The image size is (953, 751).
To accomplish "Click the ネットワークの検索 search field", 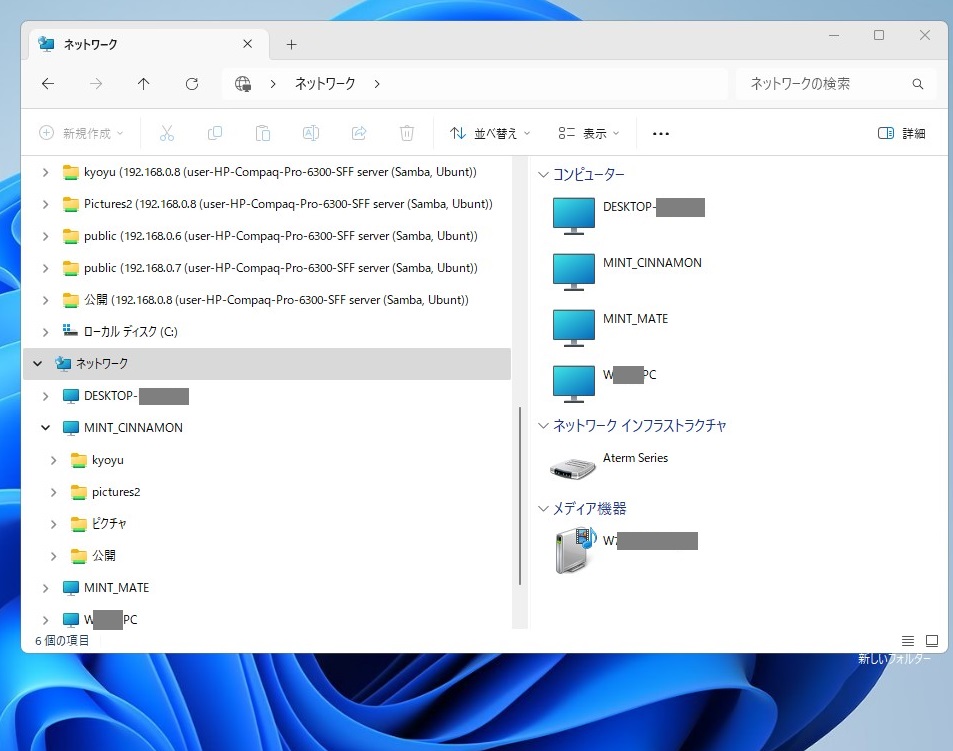I will point(825,84).
